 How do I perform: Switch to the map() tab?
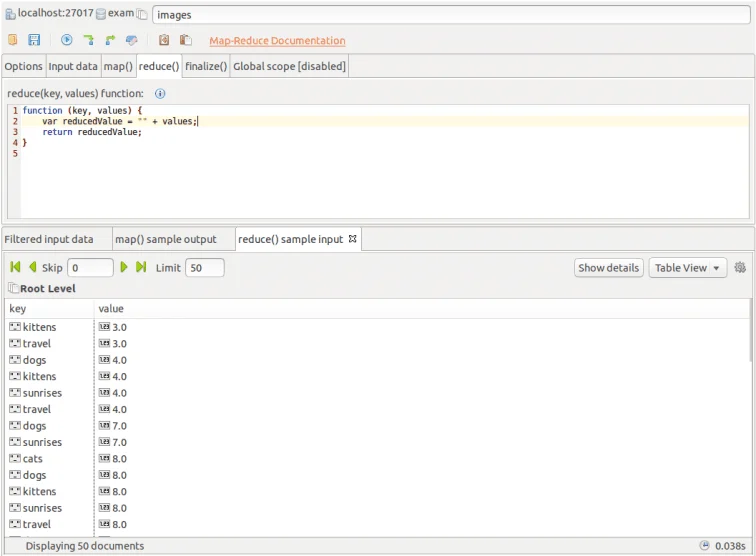tap(118, 66)
